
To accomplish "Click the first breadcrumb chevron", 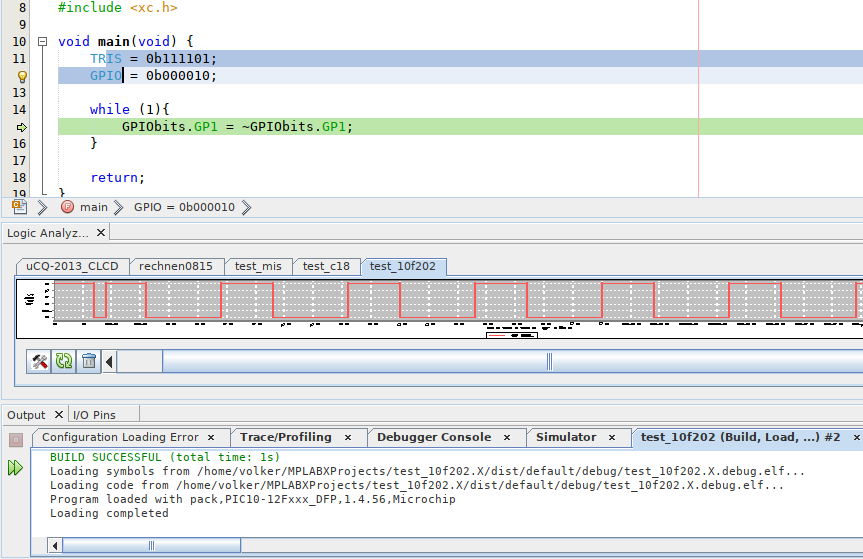I will [42, 207].
